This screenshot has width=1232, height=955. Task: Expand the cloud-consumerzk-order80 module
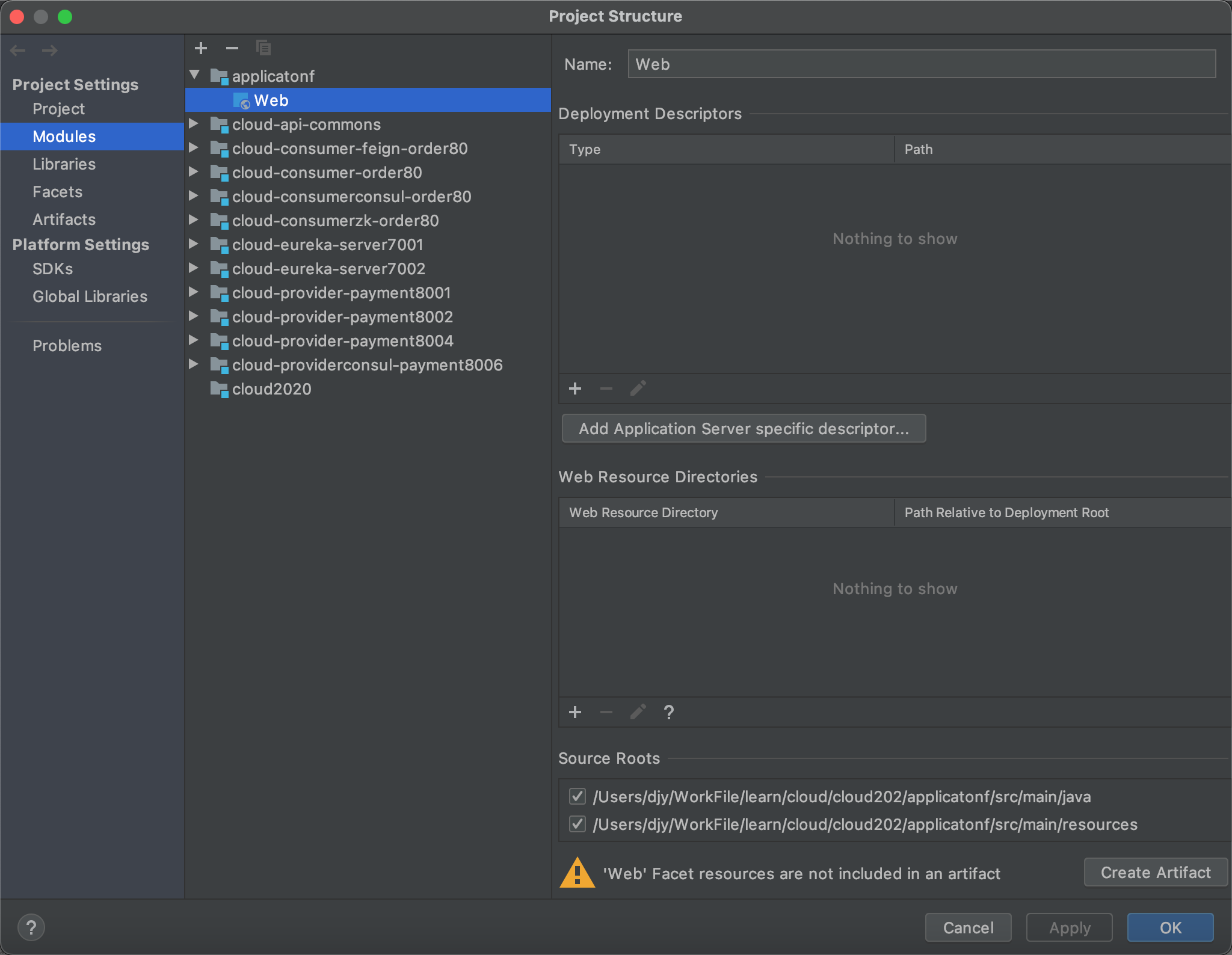tap(194, 220)
